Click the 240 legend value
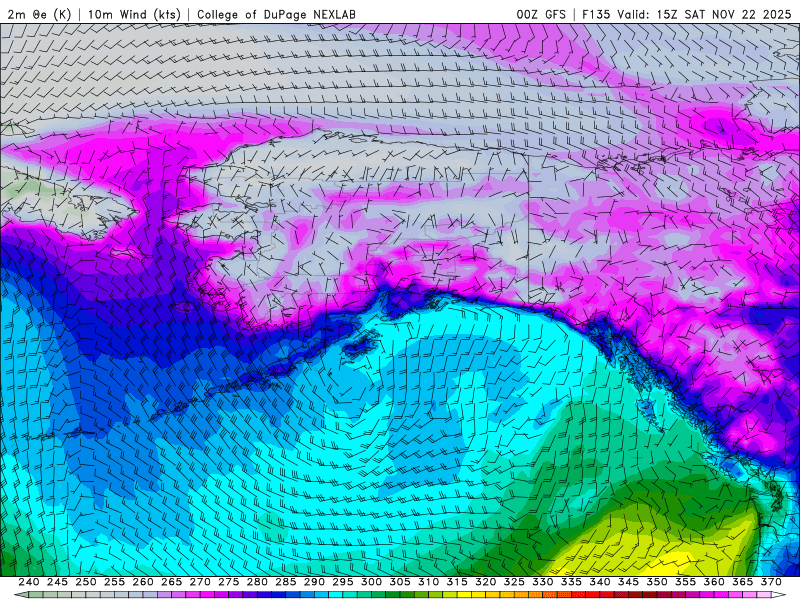This screenshot has height=600, width=800. coord(29,582)
